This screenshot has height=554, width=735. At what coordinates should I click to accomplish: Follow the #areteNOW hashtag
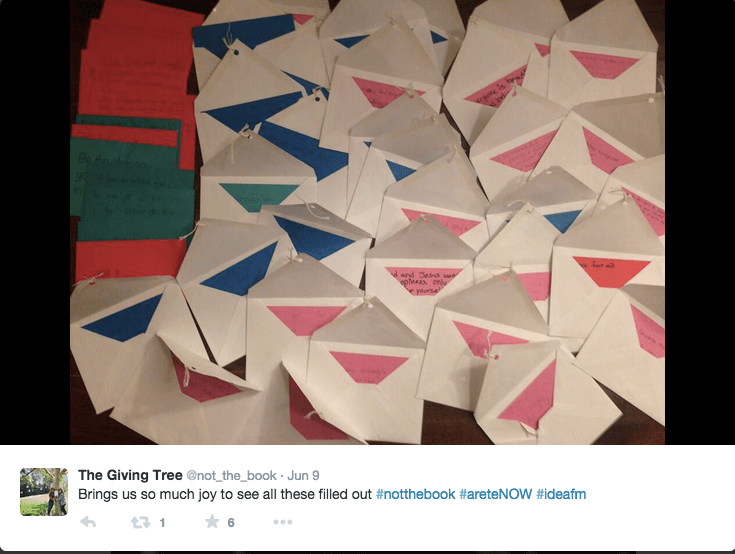(x=495, y=494)
